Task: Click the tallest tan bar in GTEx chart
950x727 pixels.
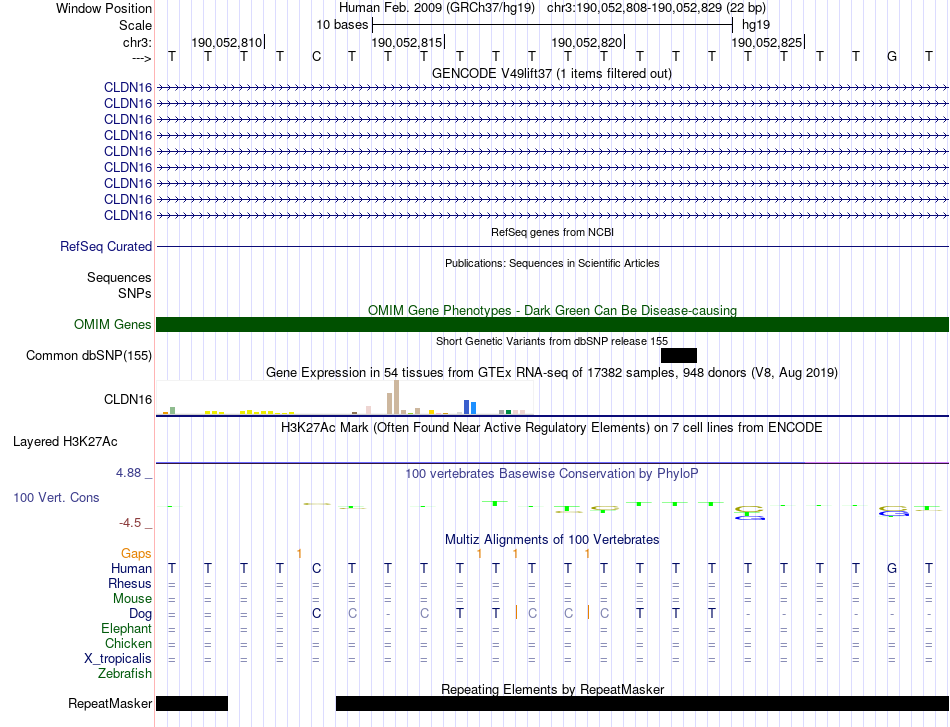Action: click(396, 397)
